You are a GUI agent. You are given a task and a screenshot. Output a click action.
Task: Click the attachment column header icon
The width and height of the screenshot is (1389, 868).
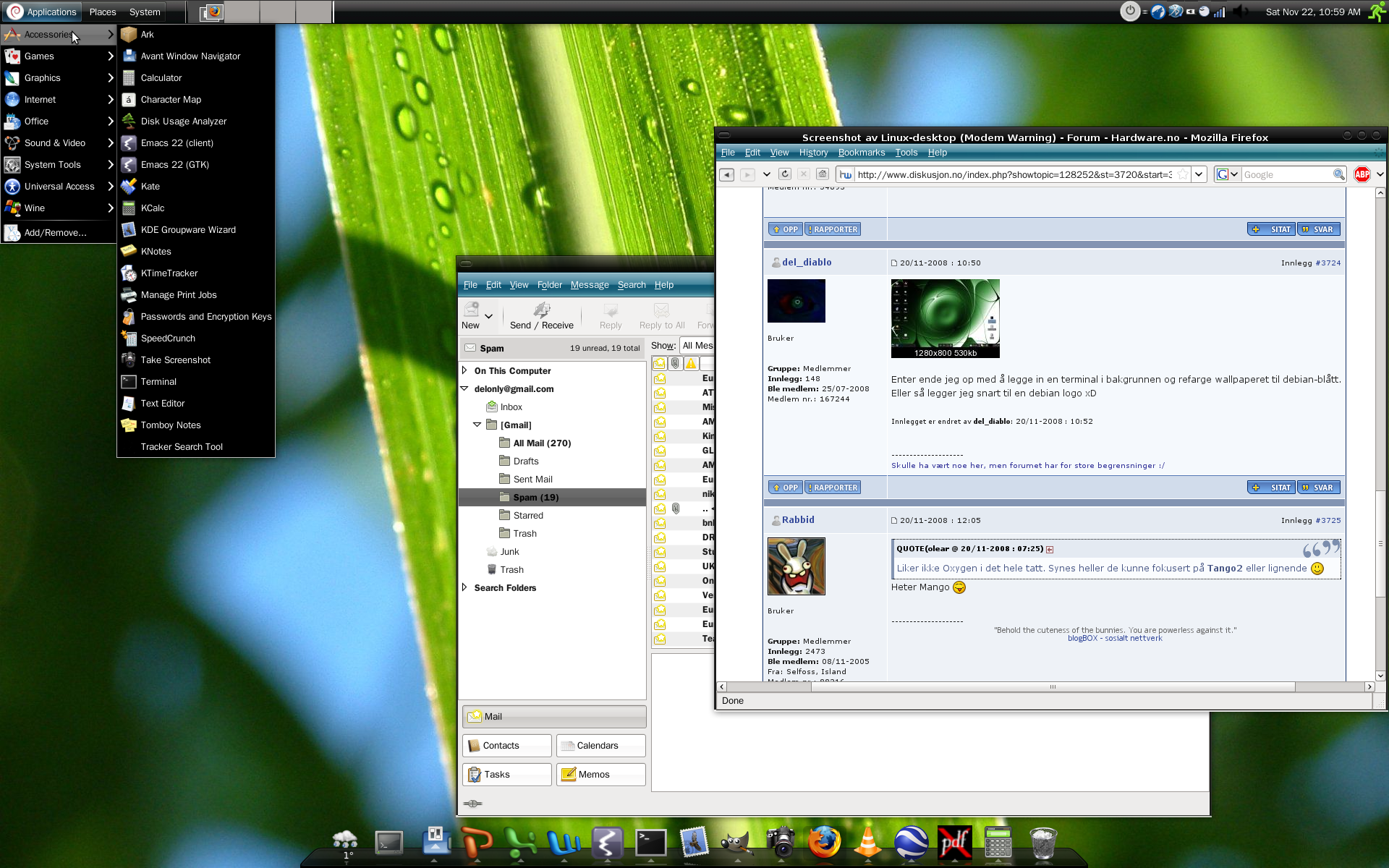pos(675,363)
